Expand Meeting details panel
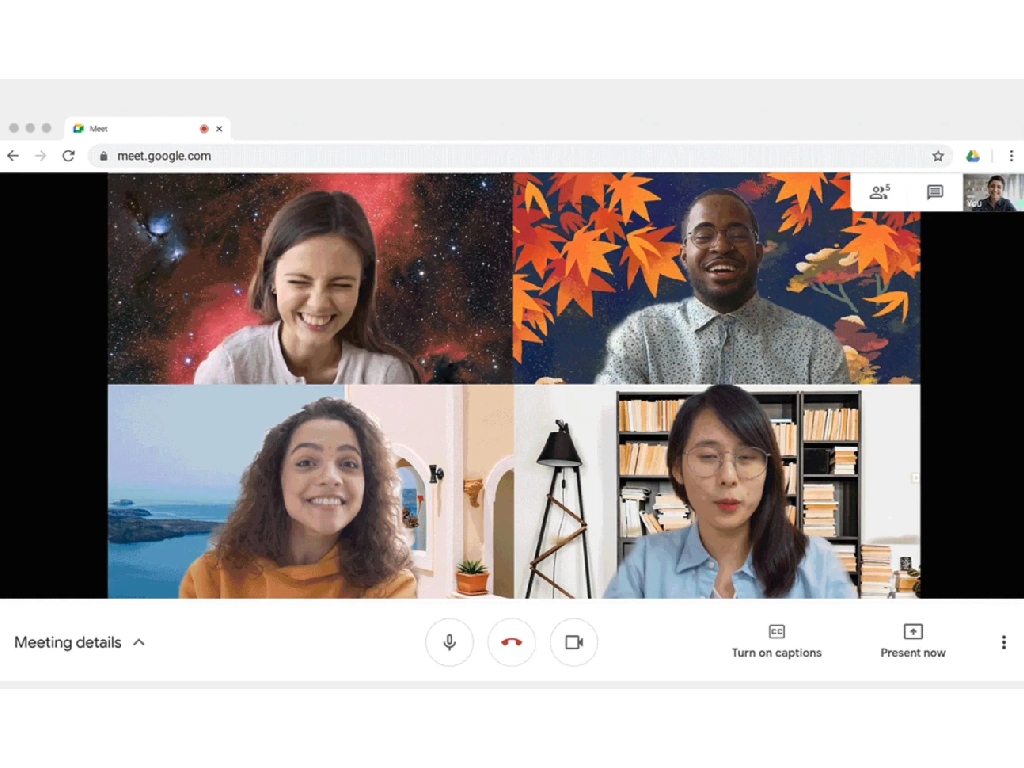 [79, 642]
